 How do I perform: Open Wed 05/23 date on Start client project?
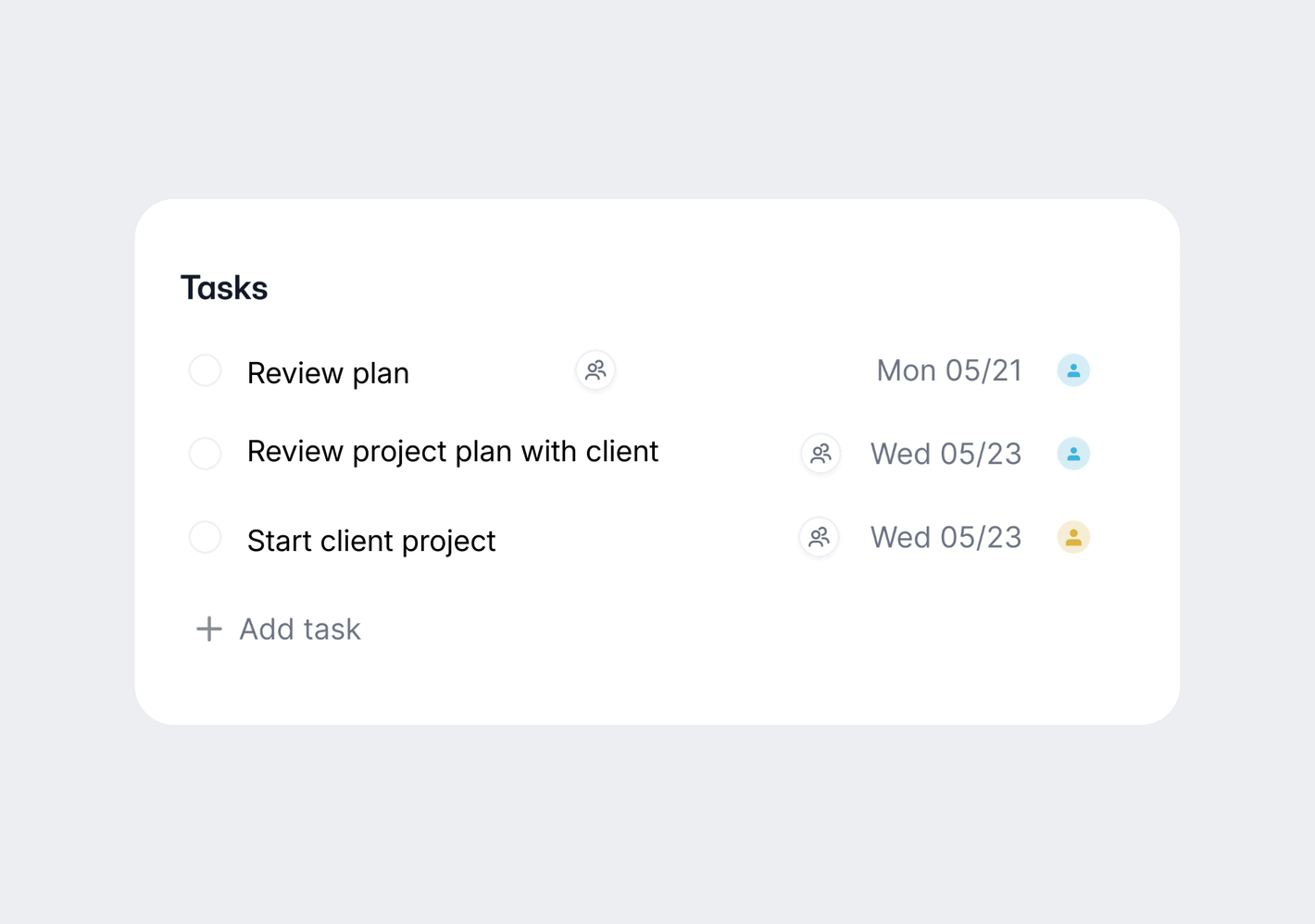[x=946, y=537]
